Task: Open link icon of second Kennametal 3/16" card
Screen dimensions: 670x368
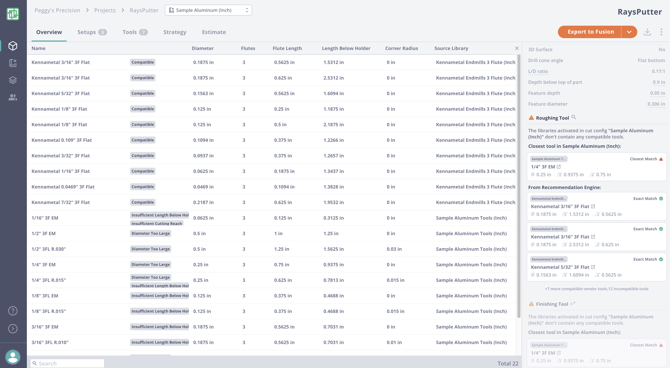Action: (x=593, y=236)
